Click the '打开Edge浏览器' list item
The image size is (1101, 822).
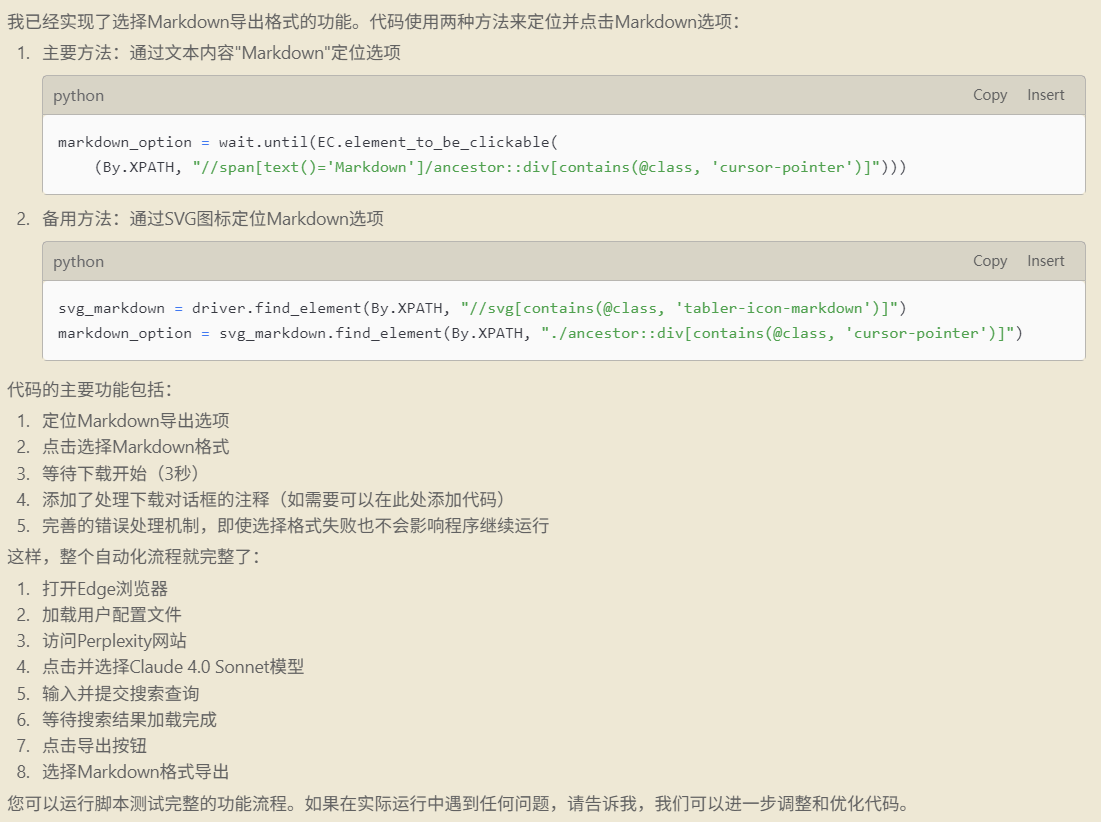point(104,588)
